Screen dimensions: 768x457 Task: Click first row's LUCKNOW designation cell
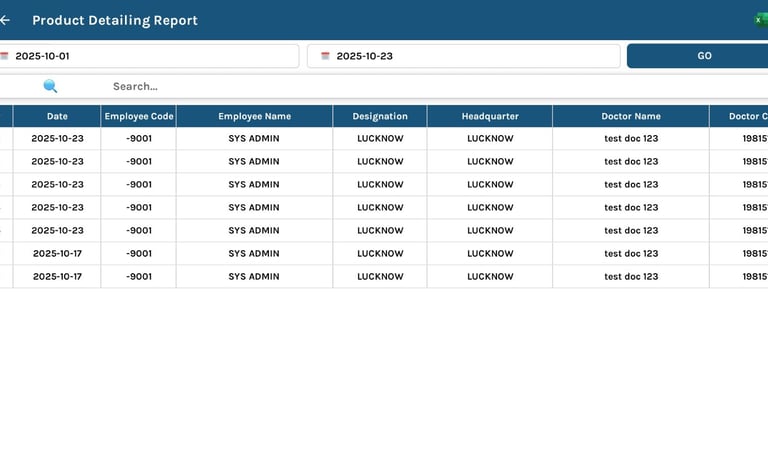(x=380, y=138)
